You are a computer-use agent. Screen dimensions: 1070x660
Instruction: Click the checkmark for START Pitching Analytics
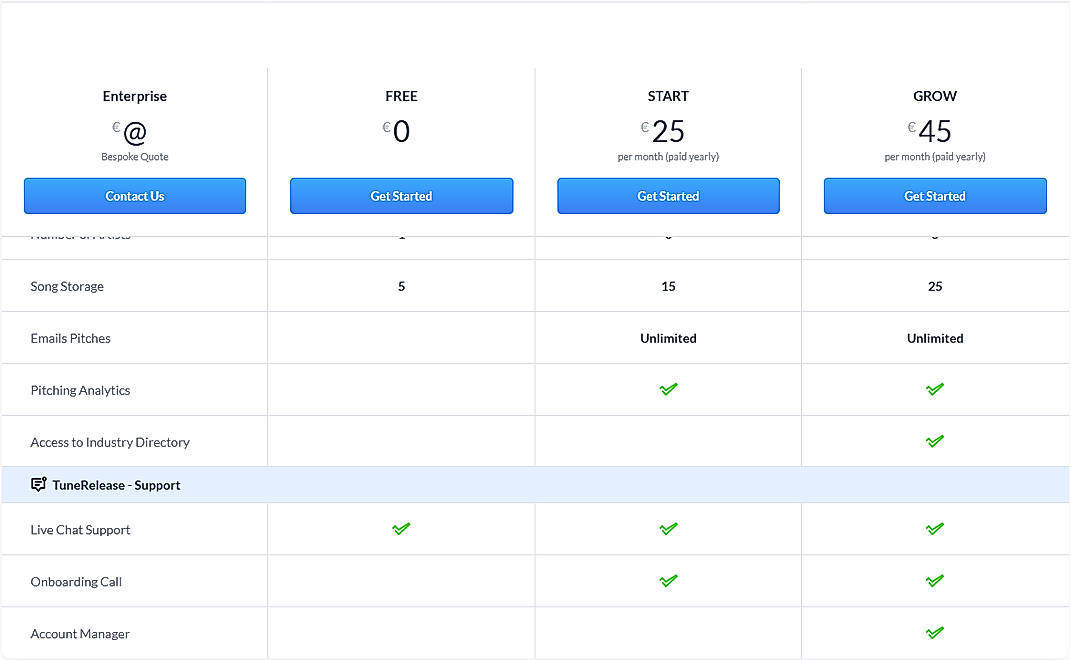coord(668,389)
